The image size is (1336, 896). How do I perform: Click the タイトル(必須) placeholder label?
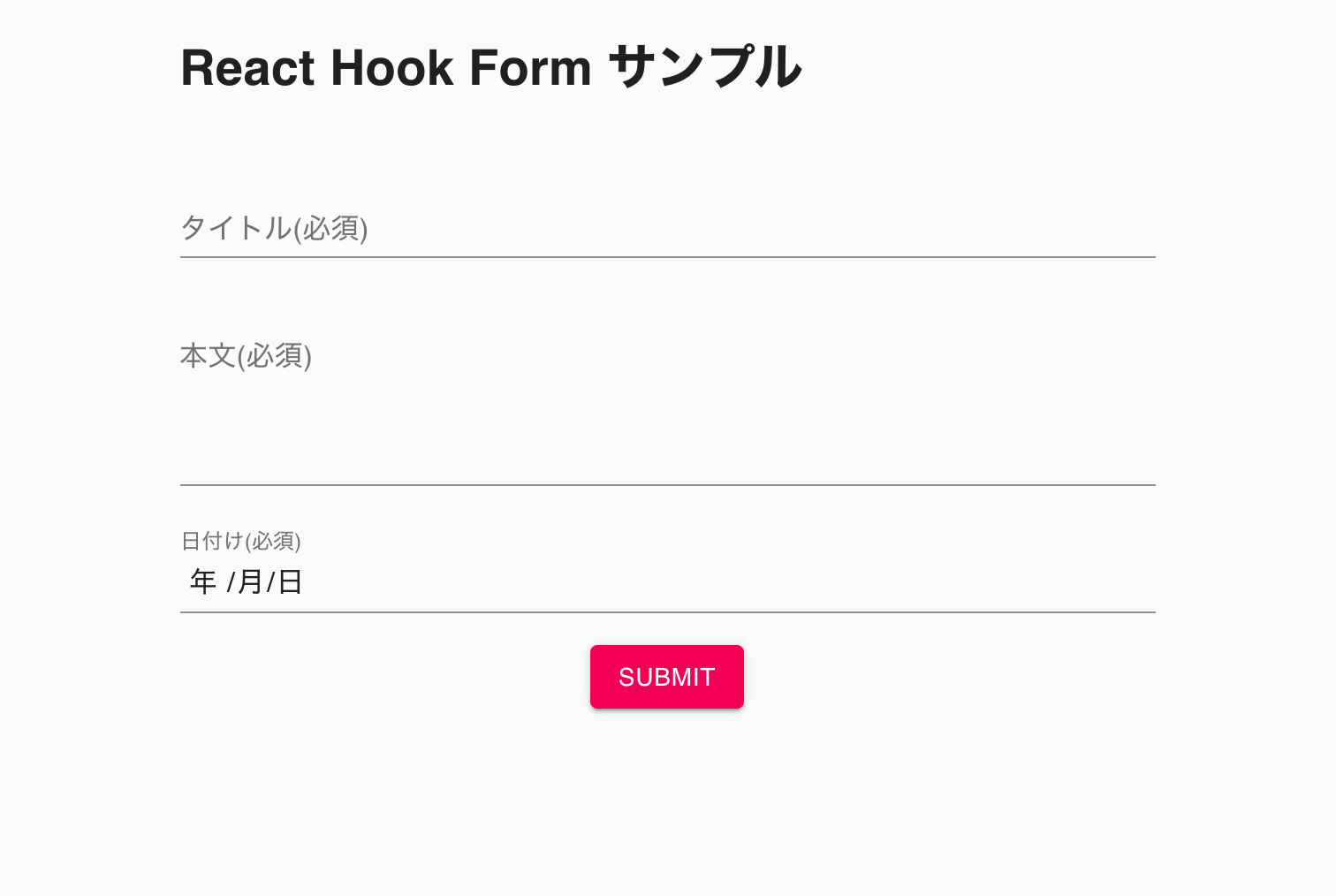point(275,229)
